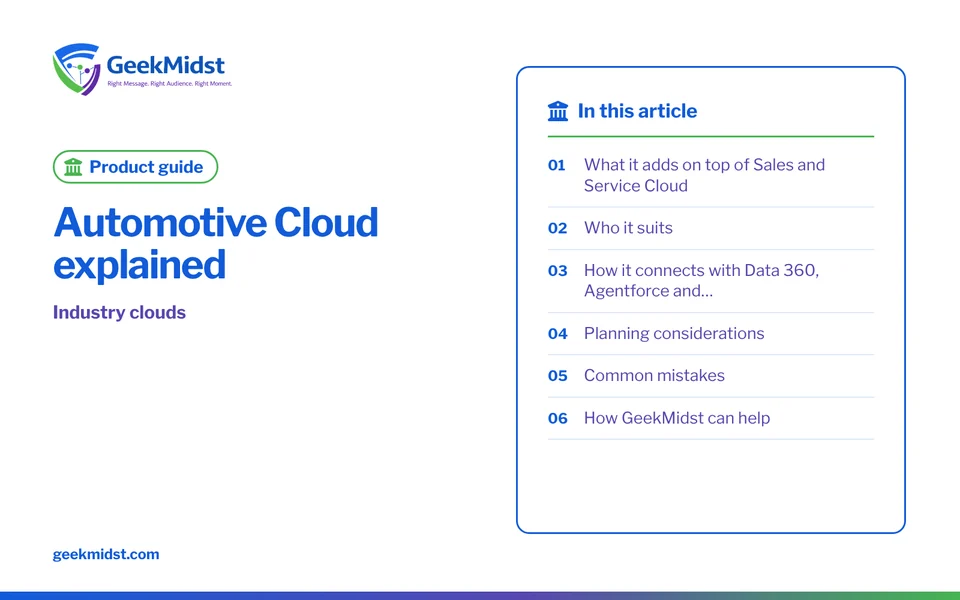Click the number 02 in the contents
The image size is (960, 600).
(x=557, y=228)
